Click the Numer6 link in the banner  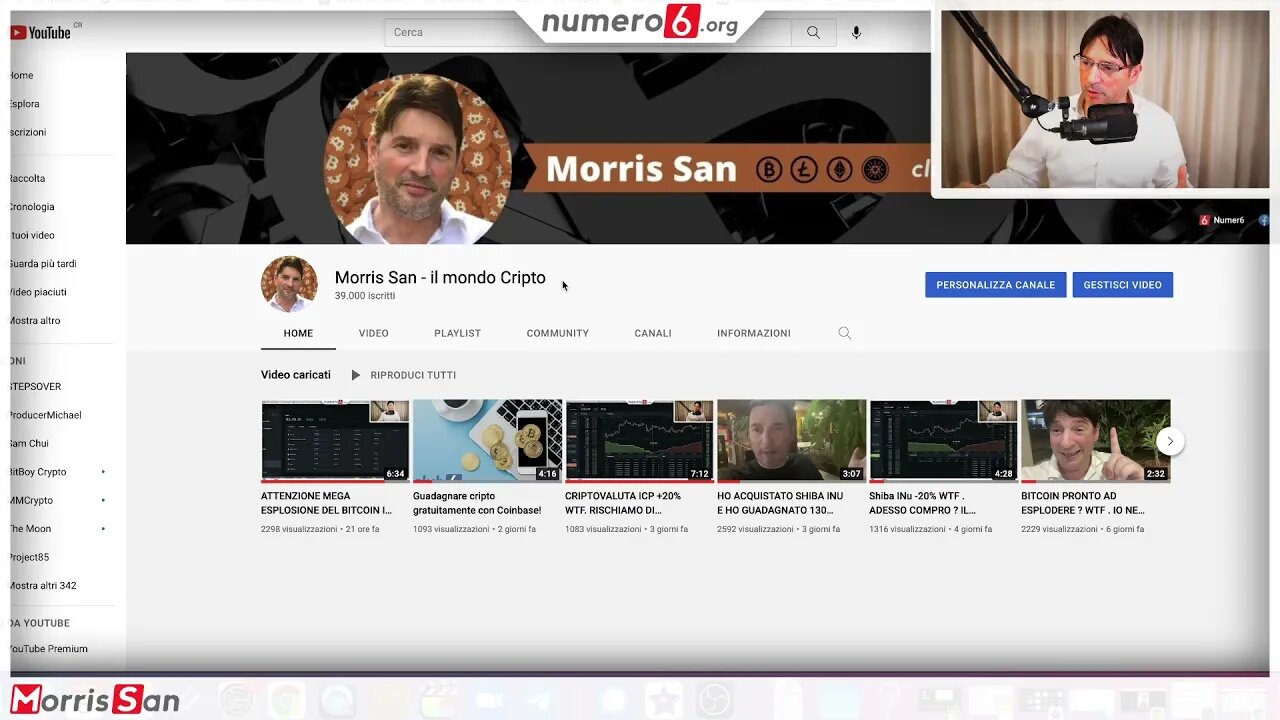point(1222,220)
